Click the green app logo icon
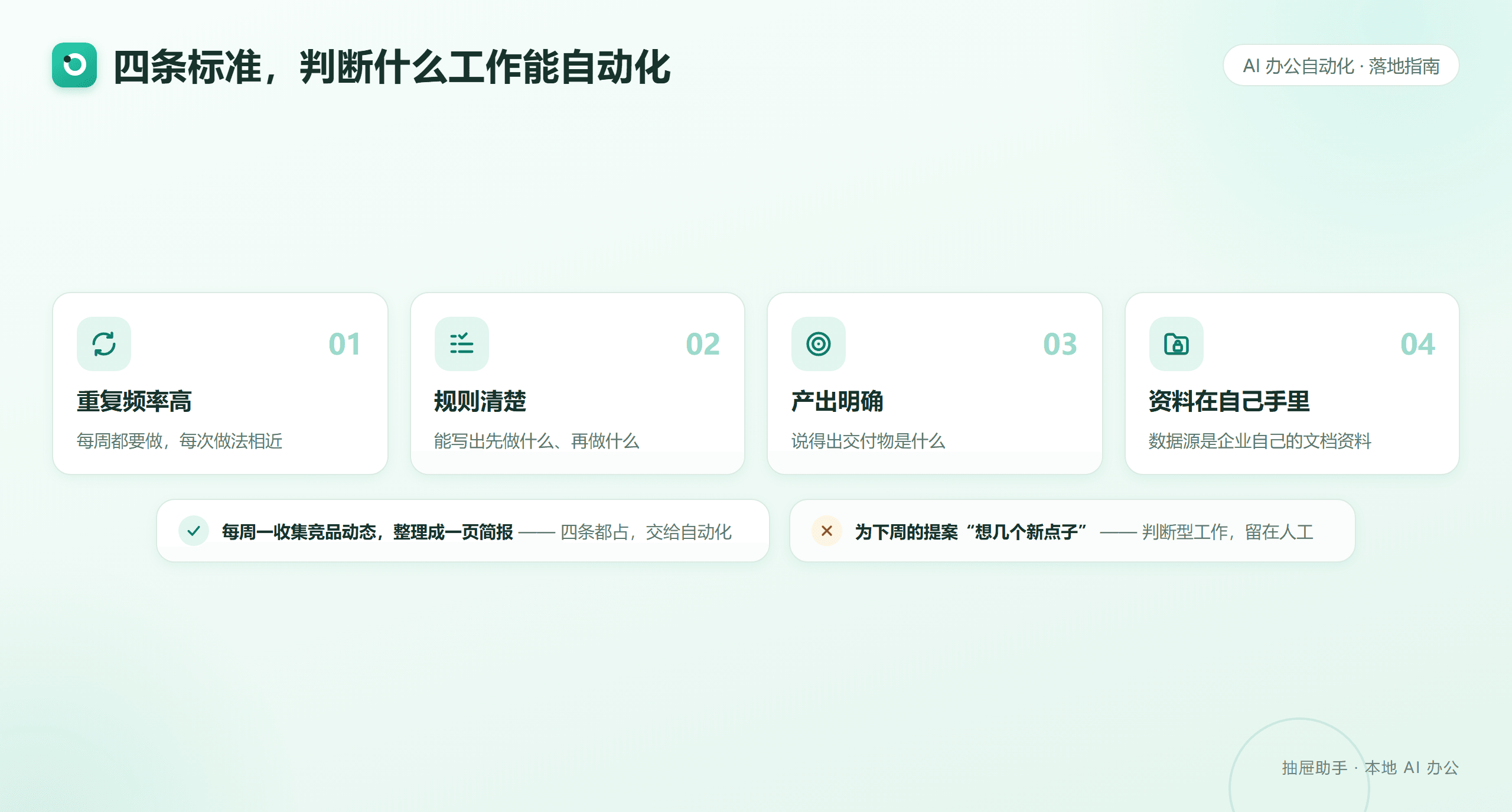This screenshot has width=1512, height=812. 74,65
